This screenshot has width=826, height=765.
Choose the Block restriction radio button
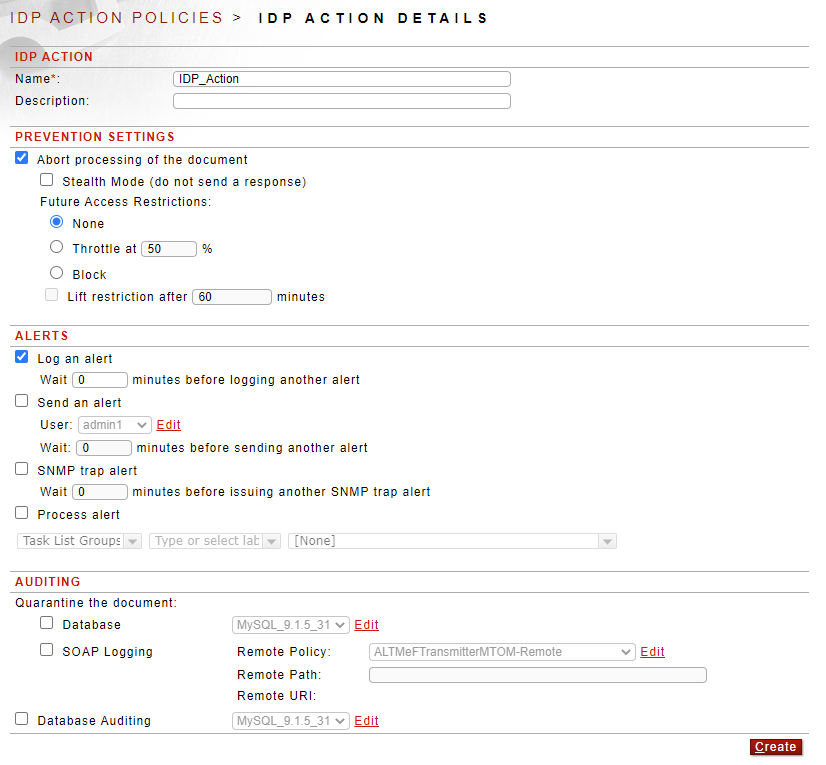coord(56,272)
